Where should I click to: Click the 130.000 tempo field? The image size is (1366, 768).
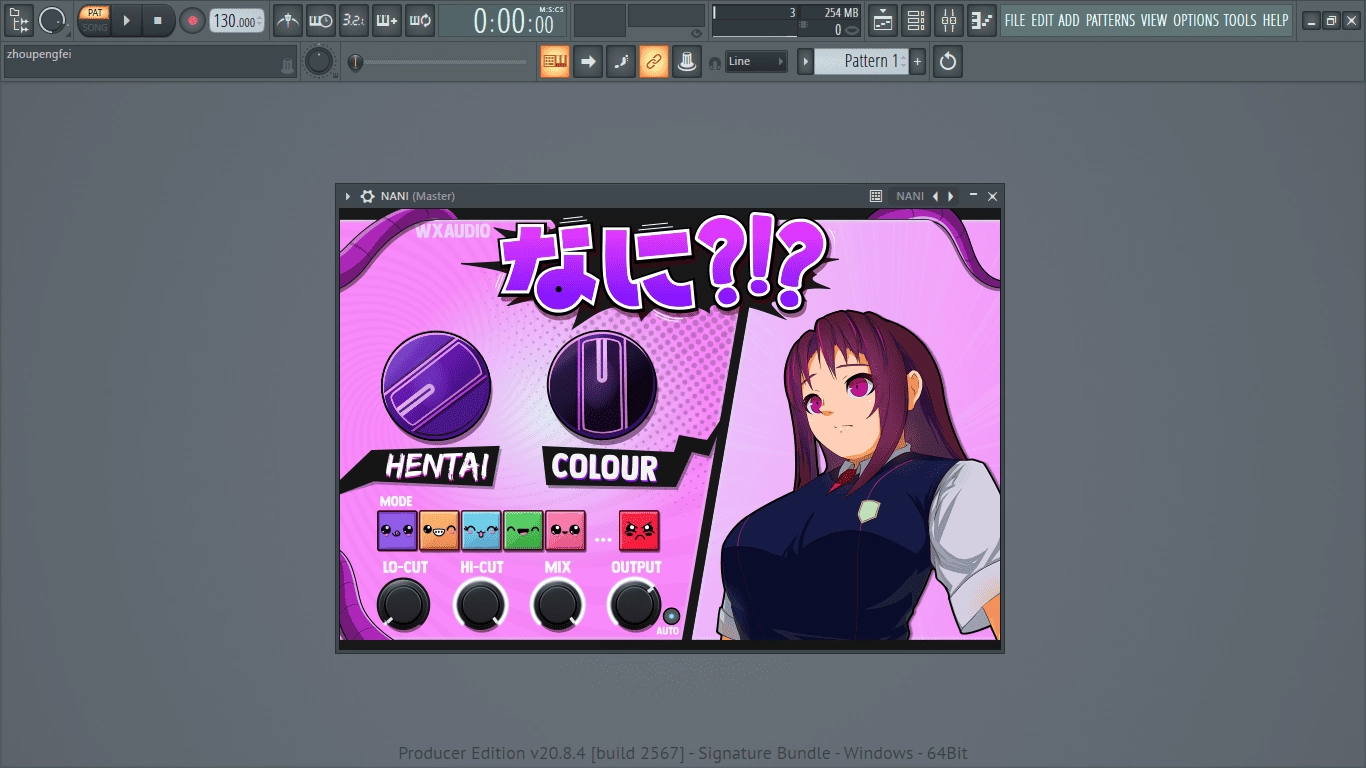[236, 21]
